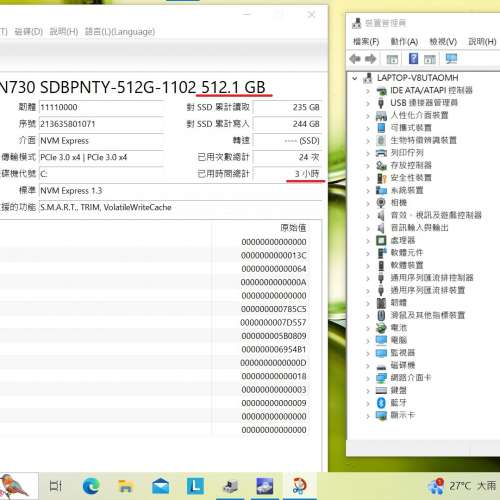Select the 軟體元件 tree row
The height and width of the screenshot is (500, 500).
[407, 253]
